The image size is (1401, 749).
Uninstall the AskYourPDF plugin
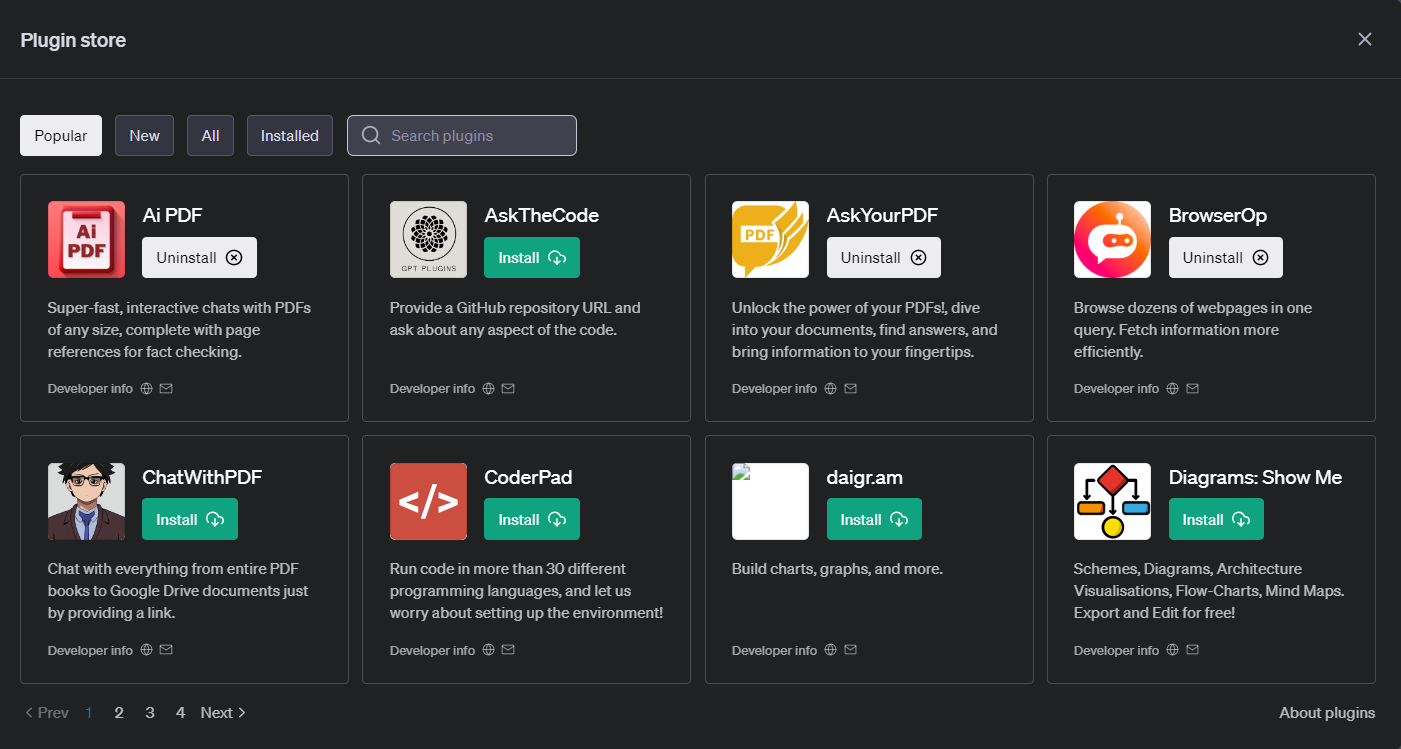point(884,258)
